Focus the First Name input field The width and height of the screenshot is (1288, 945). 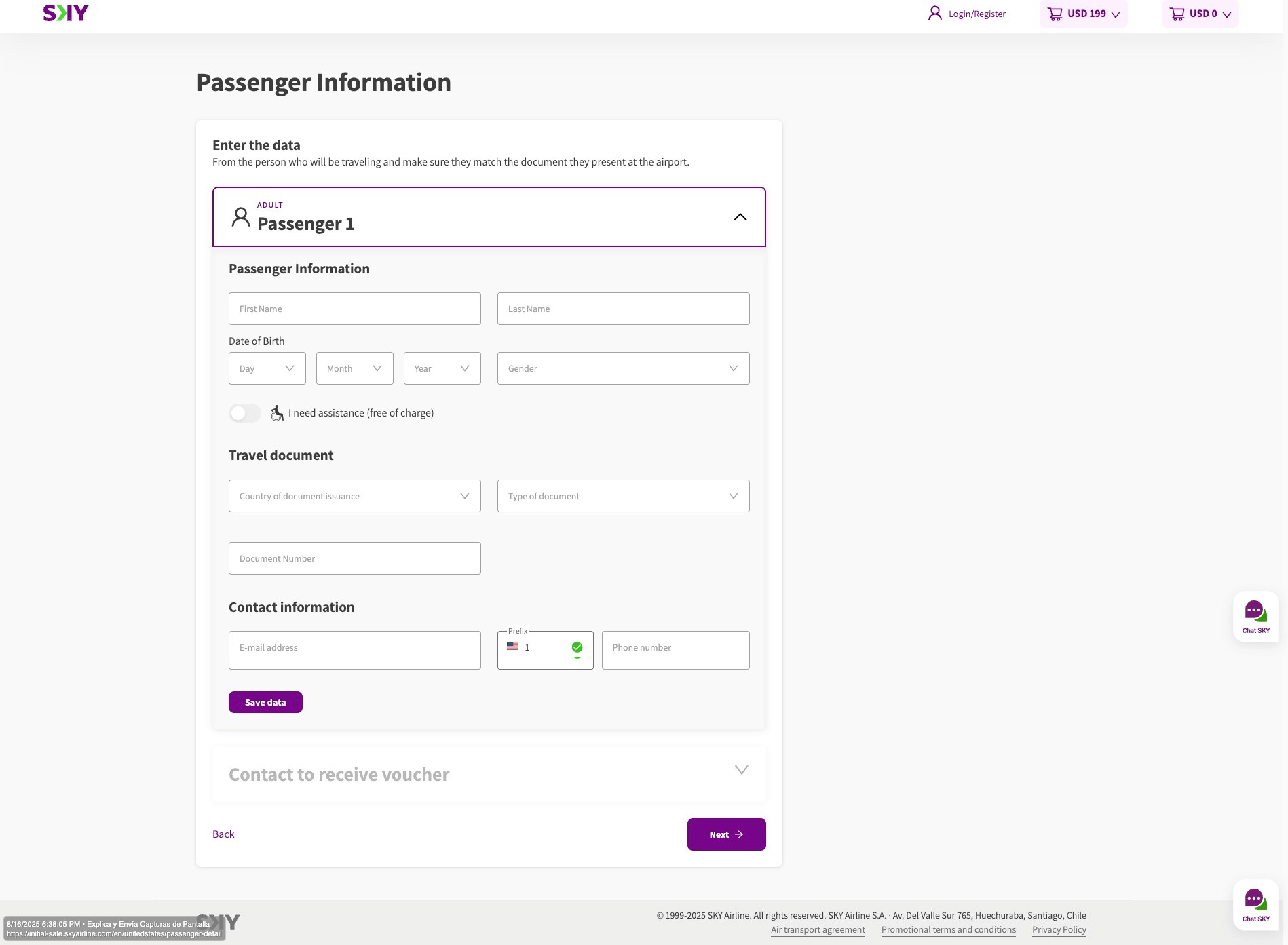point(355,309)
